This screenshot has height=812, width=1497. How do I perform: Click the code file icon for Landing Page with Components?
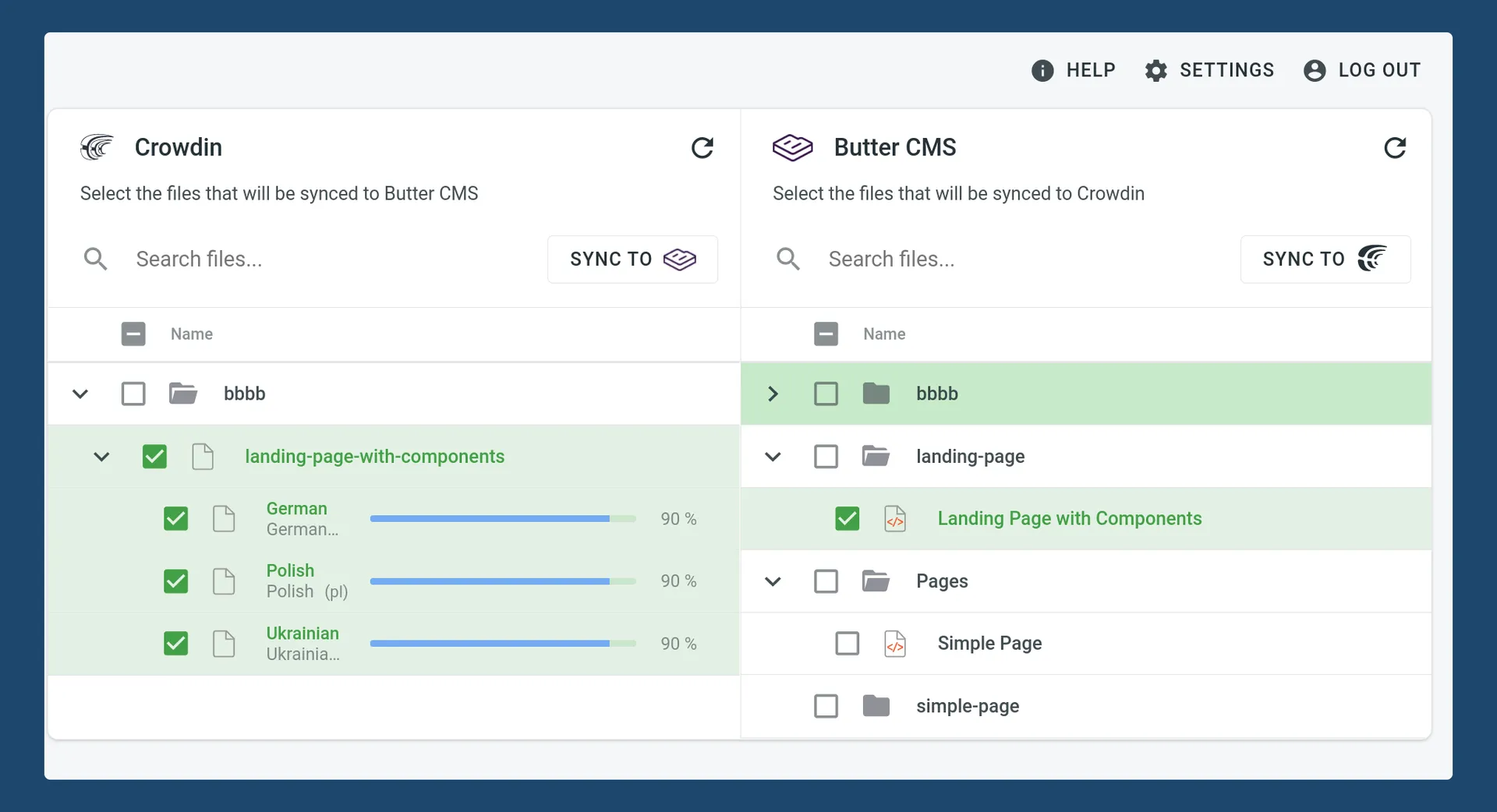tap(895, 519)
